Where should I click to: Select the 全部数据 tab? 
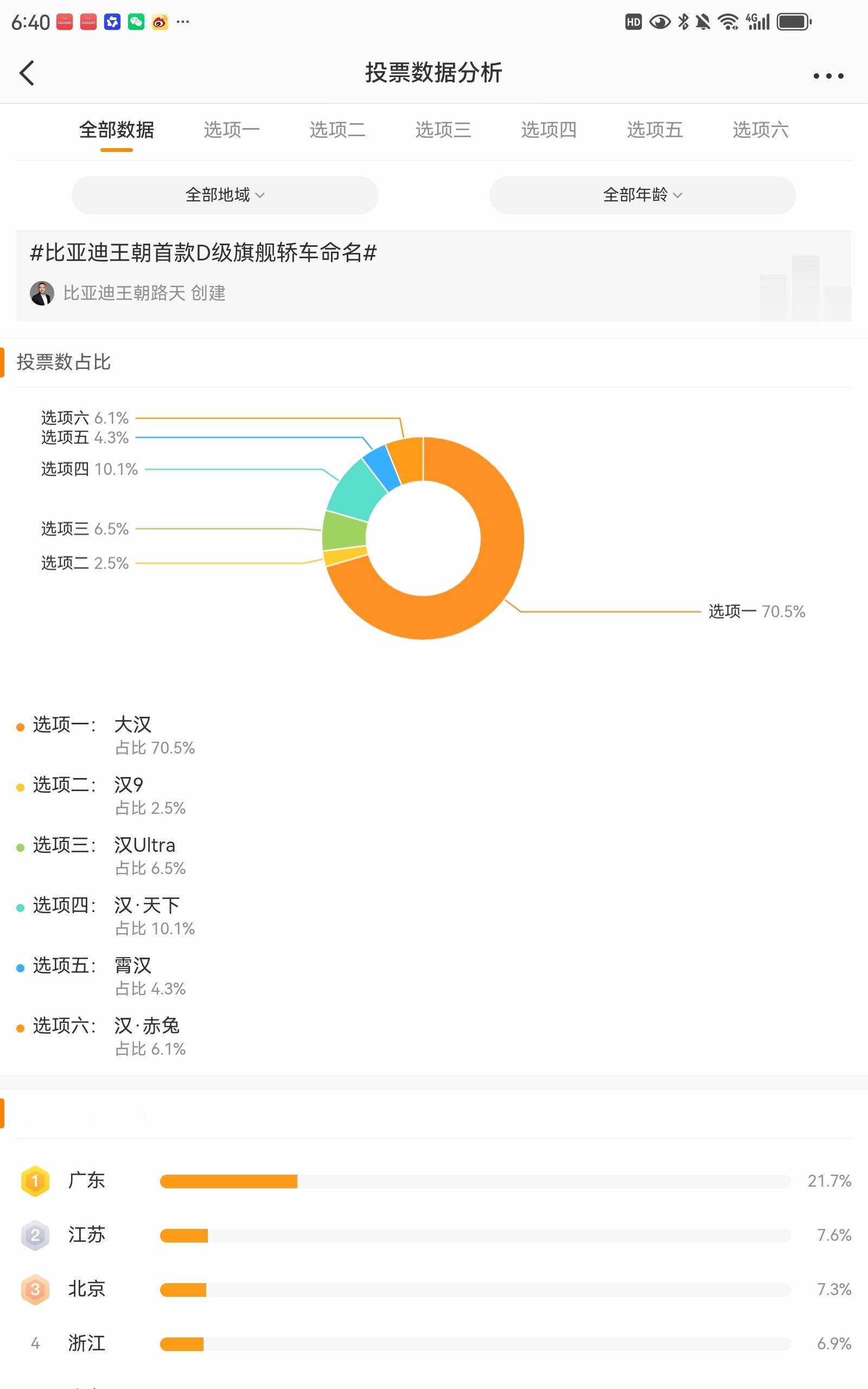[x=117, y=130]
